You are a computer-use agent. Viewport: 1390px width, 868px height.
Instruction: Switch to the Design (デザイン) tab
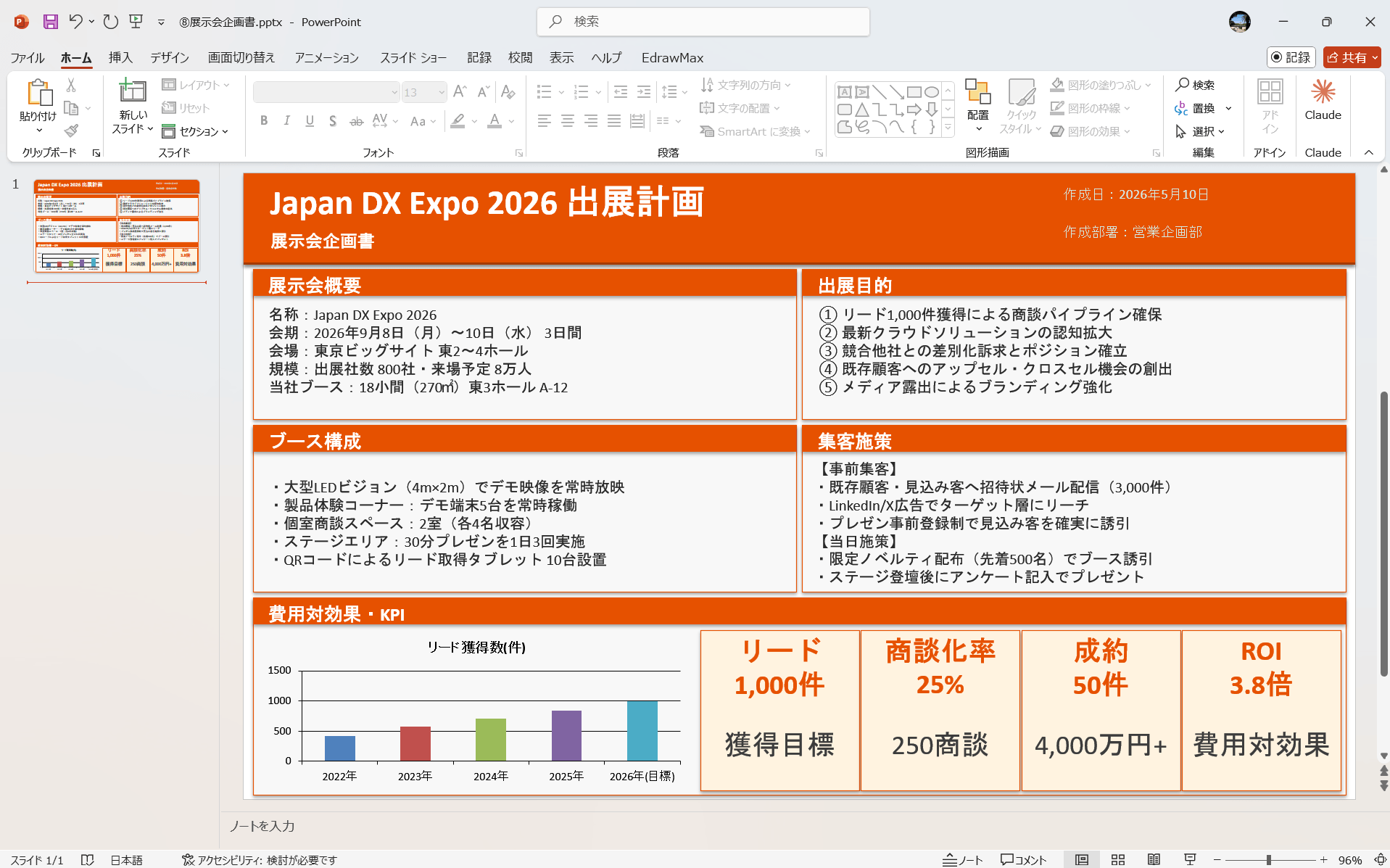click(170, 57)
